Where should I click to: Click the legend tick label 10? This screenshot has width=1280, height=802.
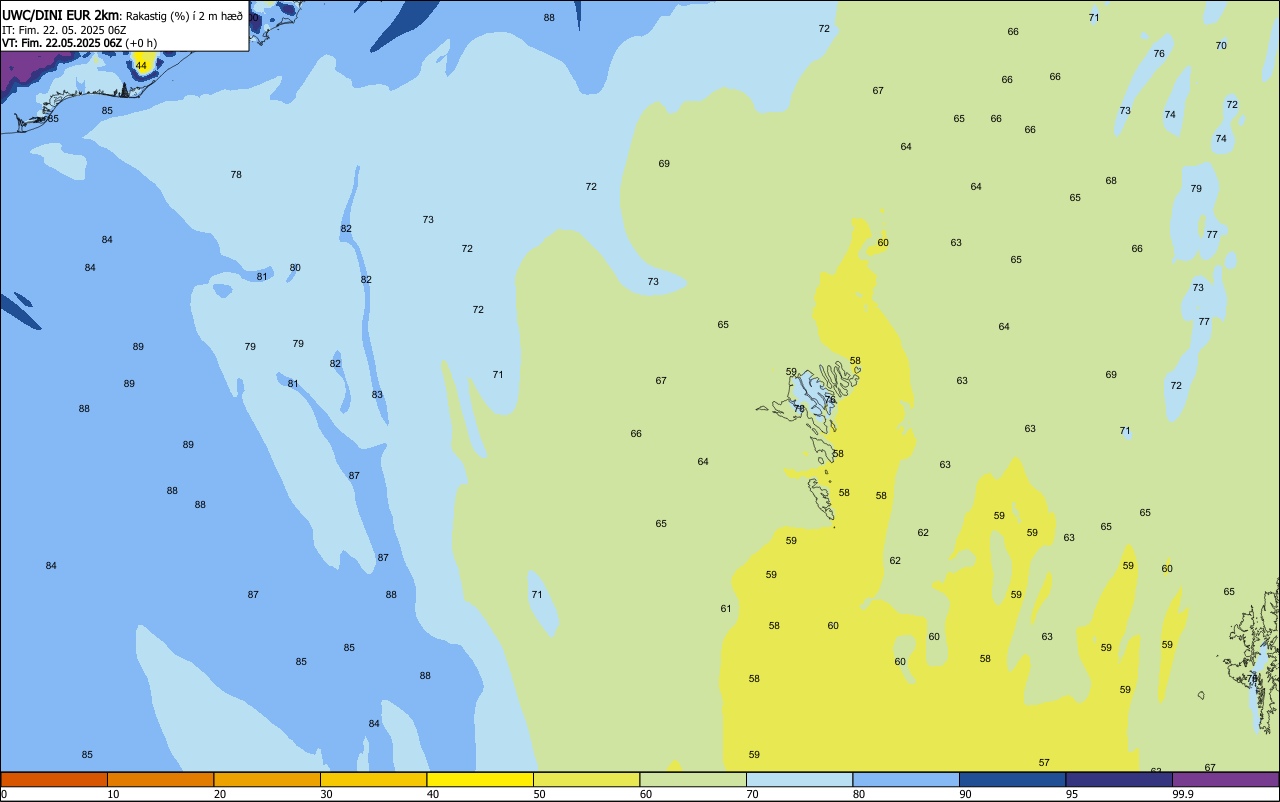click(x=113, y=794)
